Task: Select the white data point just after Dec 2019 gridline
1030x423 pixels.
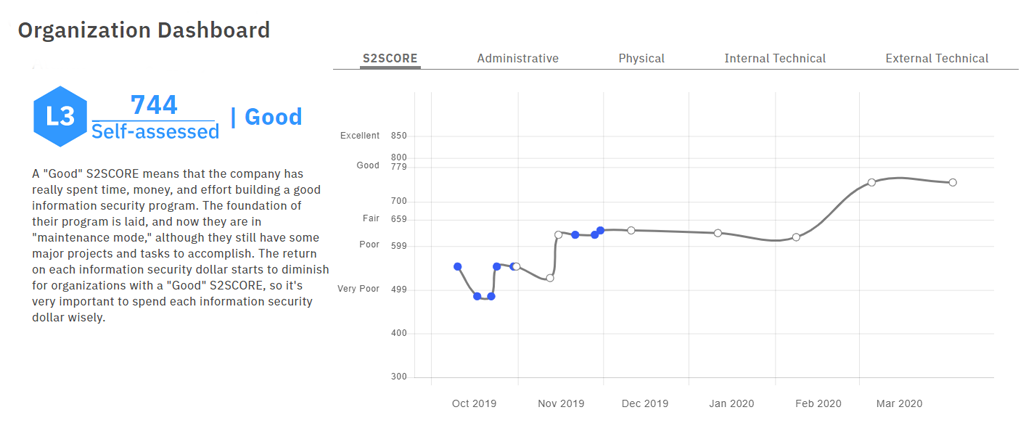Action: click(x=631, y=230)
